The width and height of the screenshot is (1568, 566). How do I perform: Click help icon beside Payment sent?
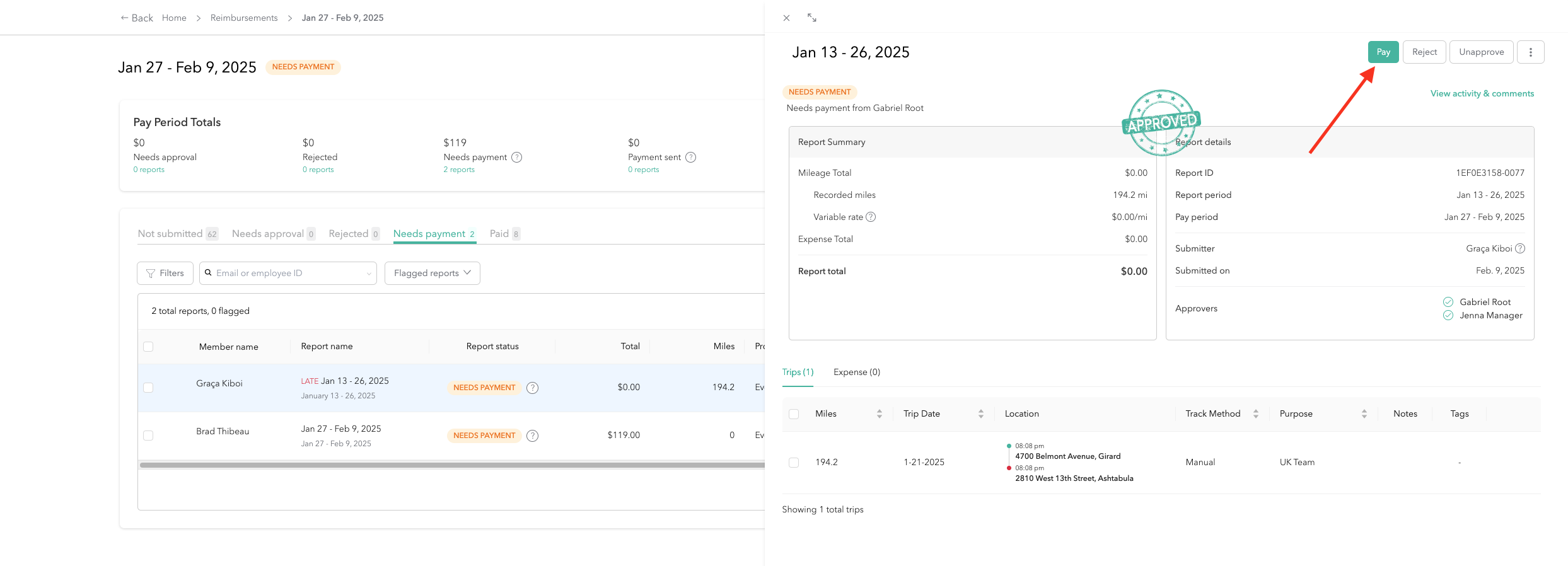click(690, 158)
